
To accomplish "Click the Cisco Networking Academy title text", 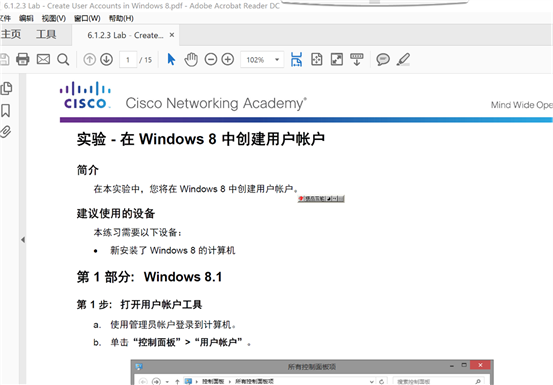I will (x=216, y=103).
